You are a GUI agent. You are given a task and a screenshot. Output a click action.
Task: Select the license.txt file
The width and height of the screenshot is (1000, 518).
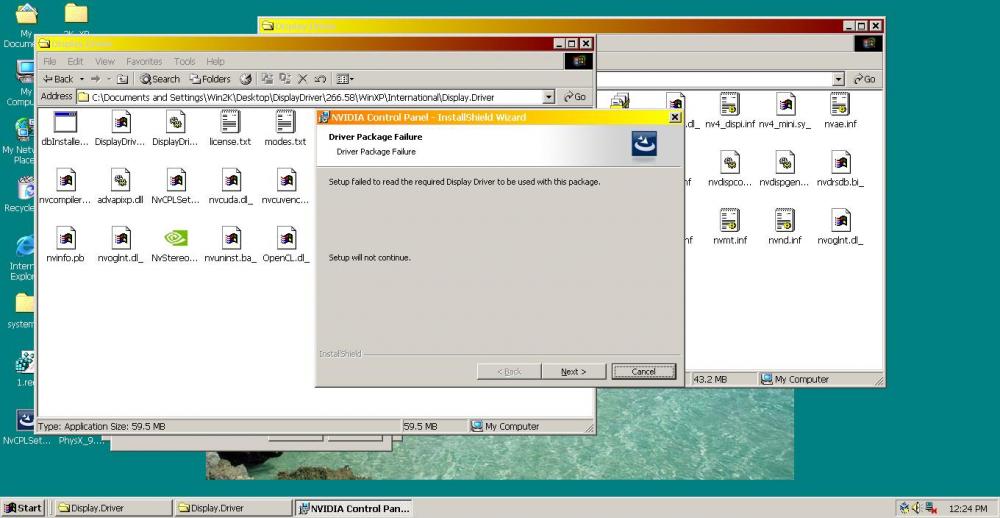click(x=230, y=130)
